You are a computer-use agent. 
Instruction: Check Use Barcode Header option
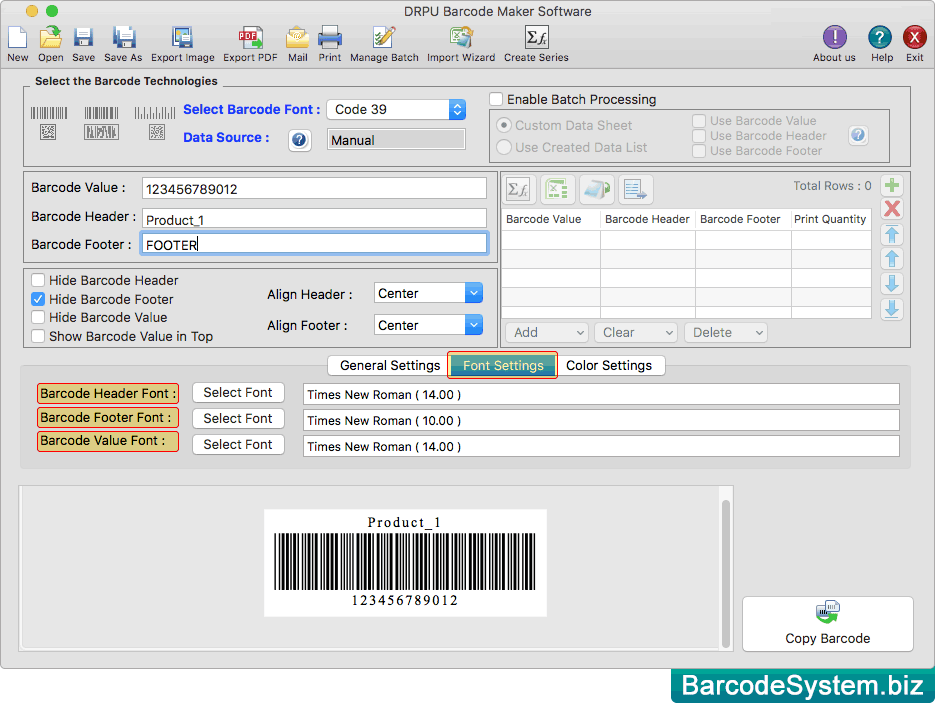pos(699,136)
